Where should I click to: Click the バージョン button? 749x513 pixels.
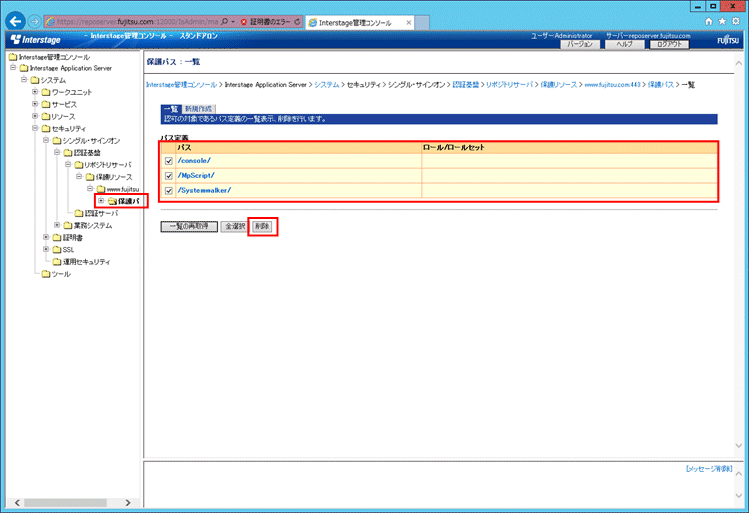[x=579, y=44]
